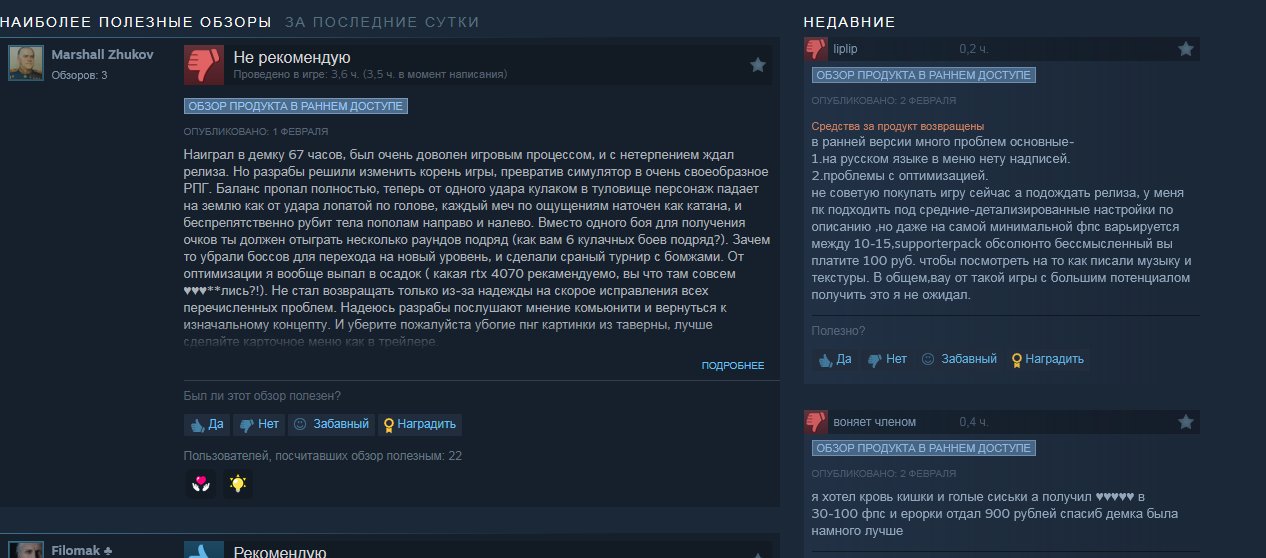Click the star icon beside воняет членом review

pyautogui.click(x=1186, y=421)
